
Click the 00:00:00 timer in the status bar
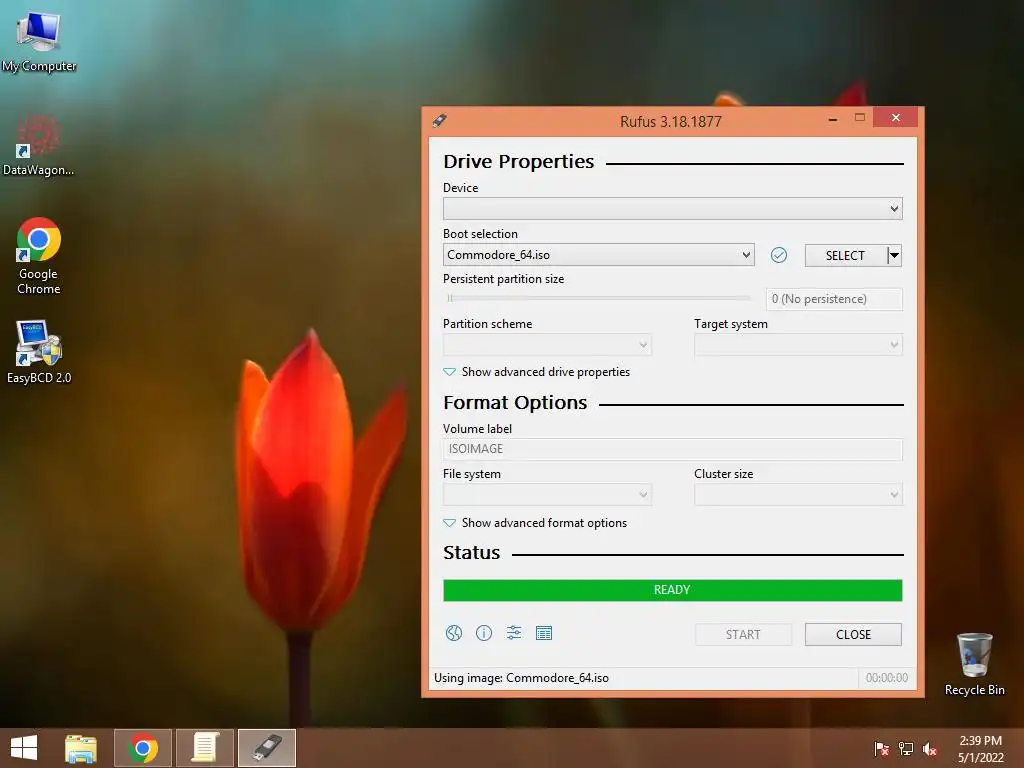(x=886, y=678)
